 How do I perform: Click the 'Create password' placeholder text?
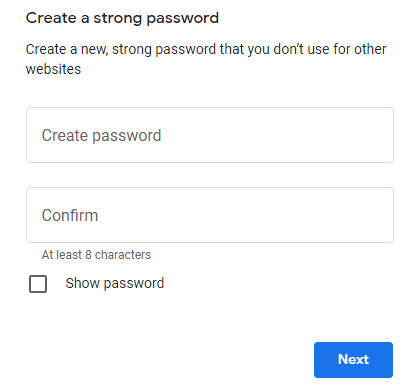[101, 135]
